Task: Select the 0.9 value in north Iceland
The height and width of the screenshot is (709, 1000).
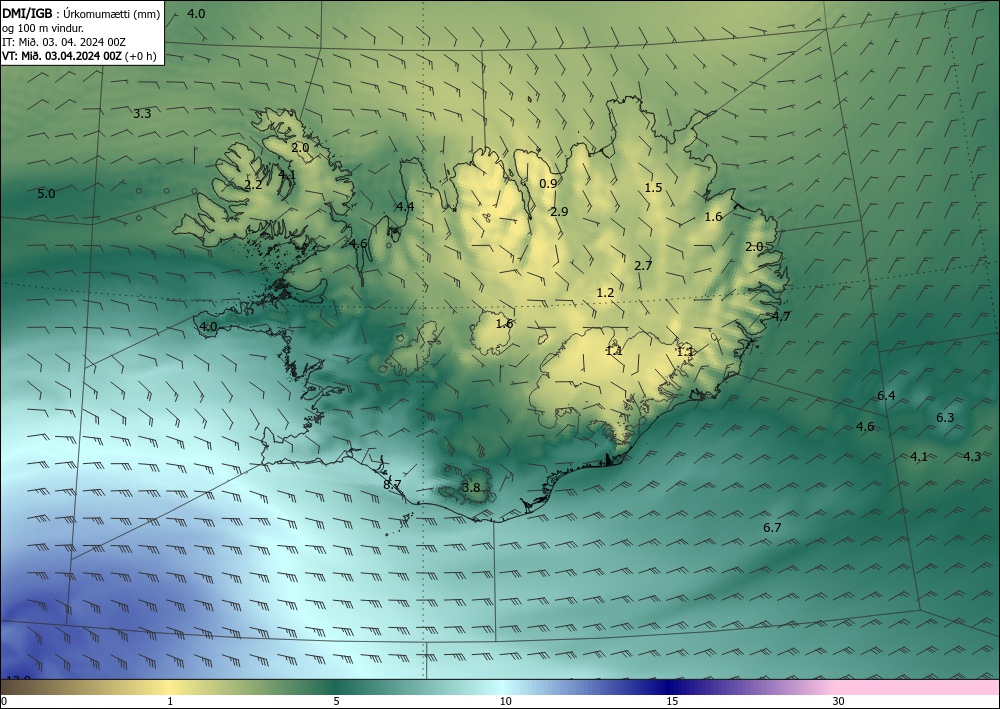Action: [548, 184]
